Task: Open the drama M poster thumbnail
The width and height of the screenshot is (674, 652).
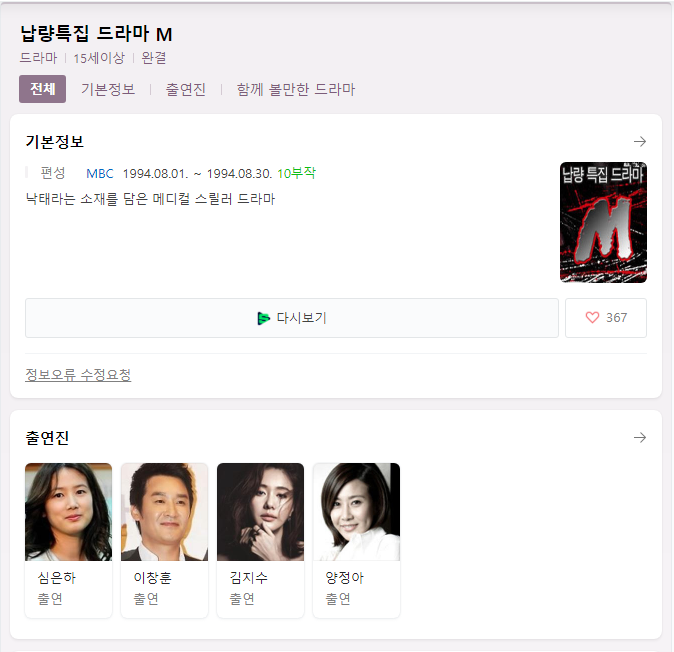Action: click(603, 222)
